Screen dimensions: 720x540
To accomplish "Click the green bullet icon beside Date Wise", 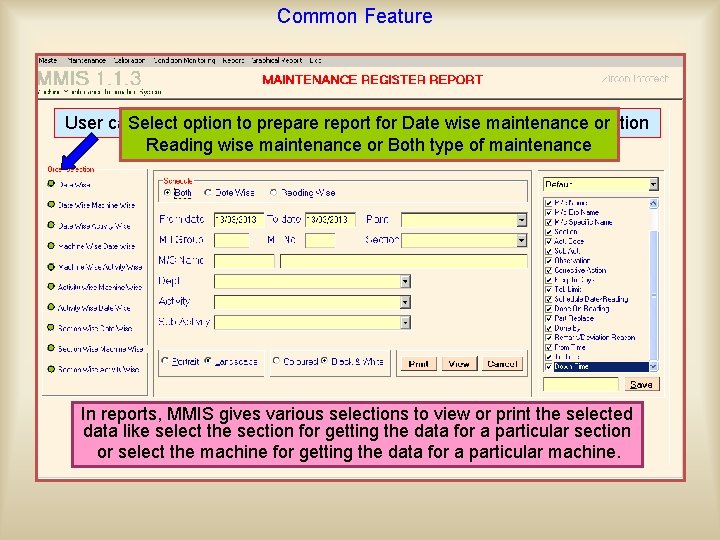I will (x=51, y=184).
